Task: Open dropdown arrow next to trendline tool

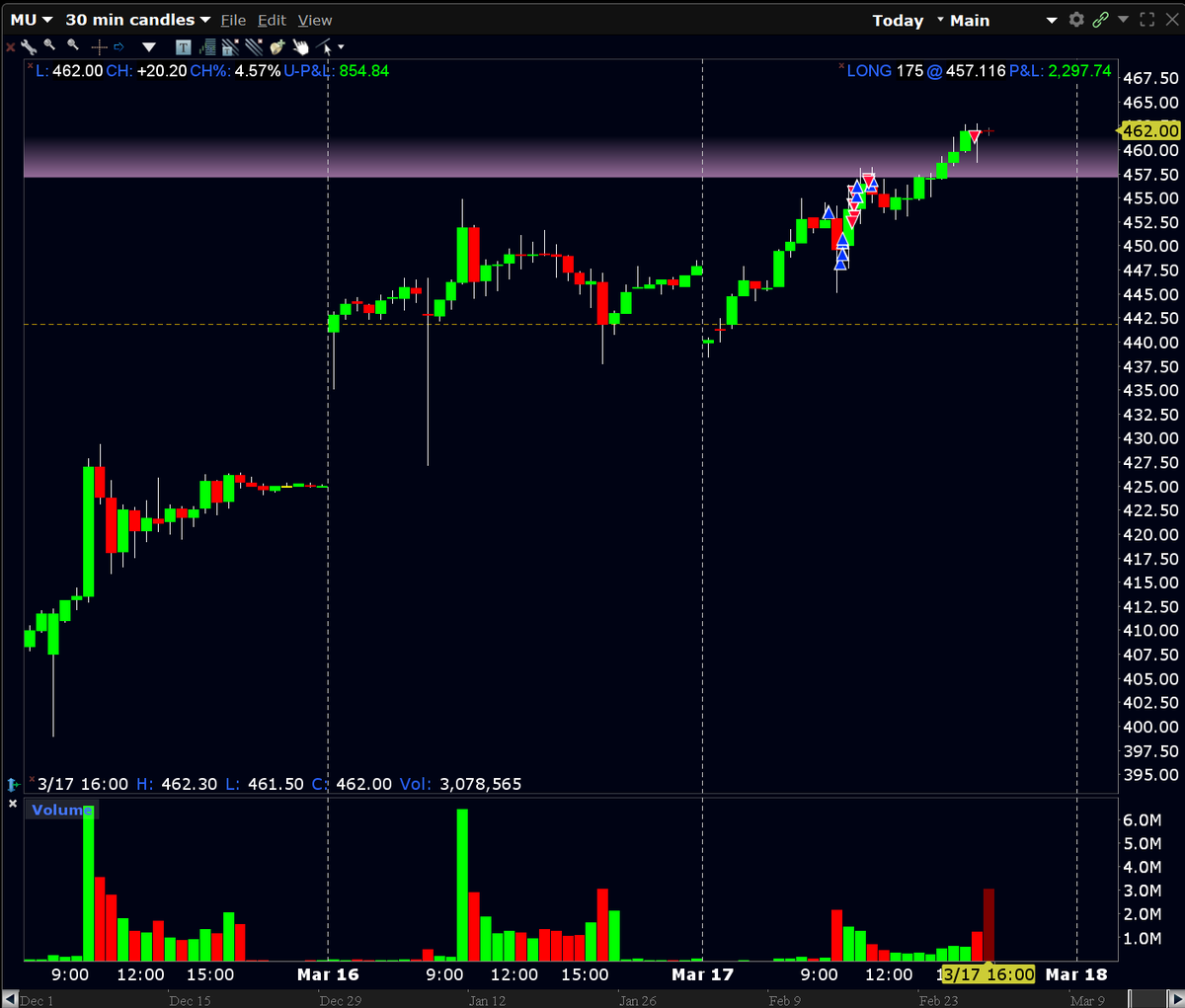Action: [x=342, y=46]
